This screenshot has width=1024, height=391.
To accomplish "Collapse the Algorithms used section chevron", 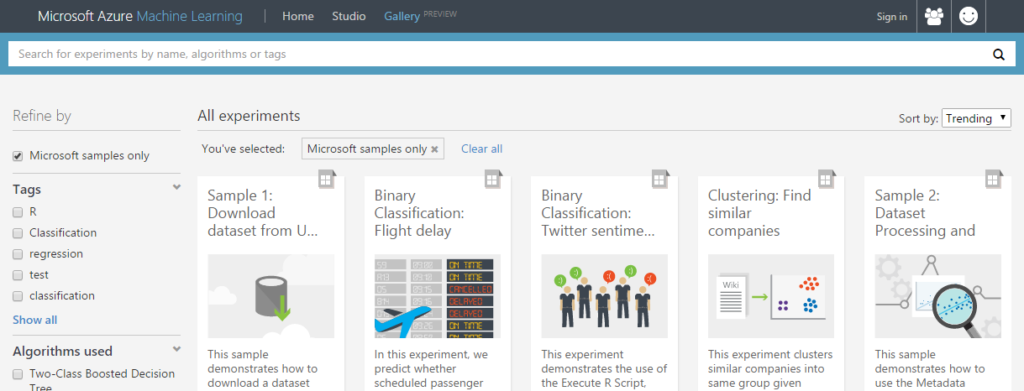I will point(176,349).
